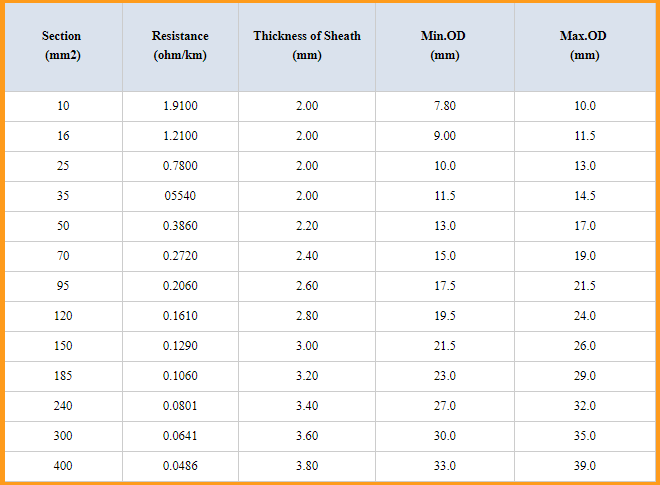This screenshot has width=660, height=485.
Task: Select resistance value 0.2720
Action: pyautogui.click(x=180, y=256)
